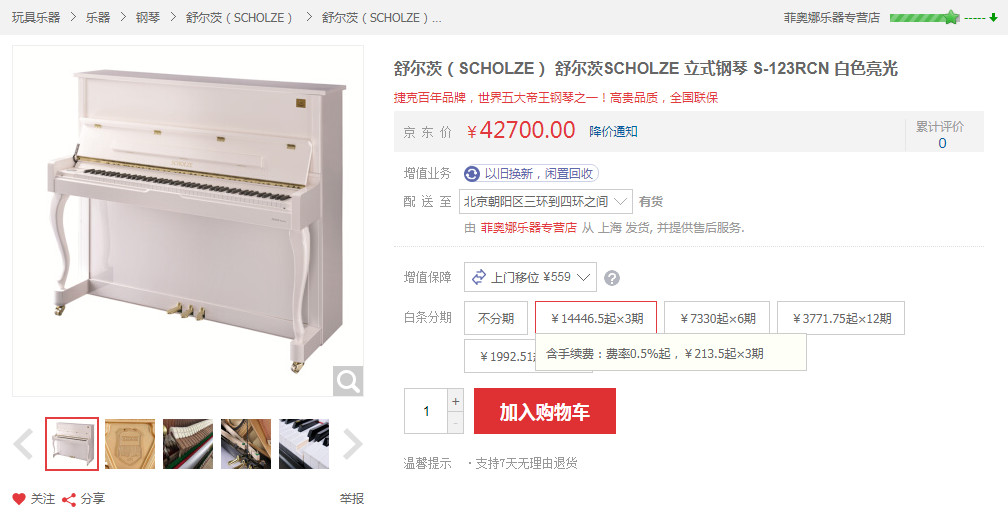Show next thumbnails with right arrow

[x=352, y=444]
